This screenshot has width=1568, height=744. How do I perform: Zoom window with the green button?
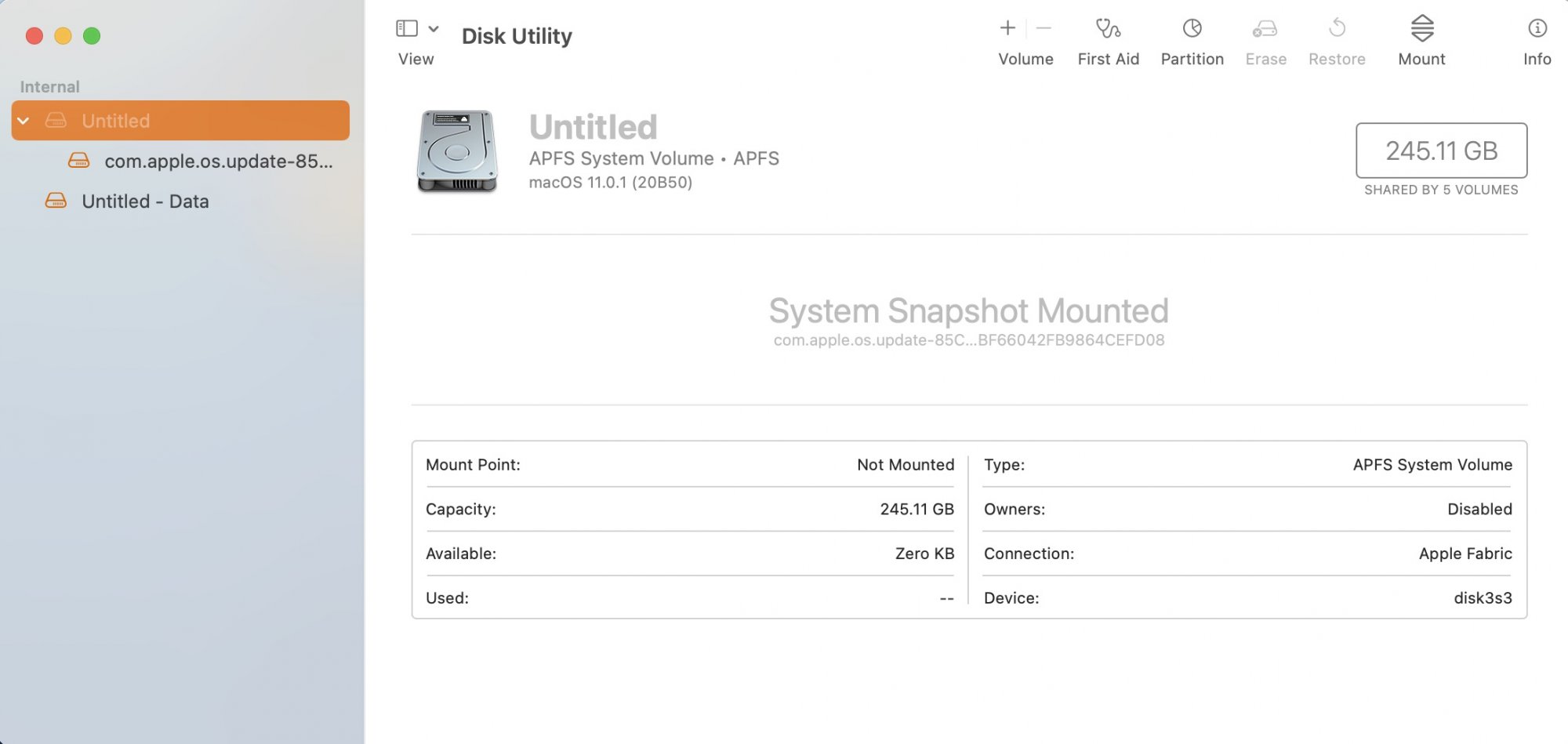[92, 35]
